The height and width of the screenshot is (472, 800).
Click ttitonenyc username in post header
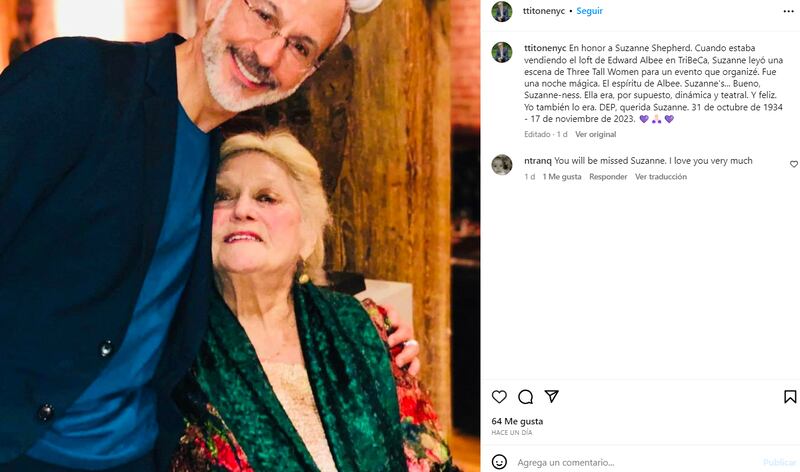point(544,12)
